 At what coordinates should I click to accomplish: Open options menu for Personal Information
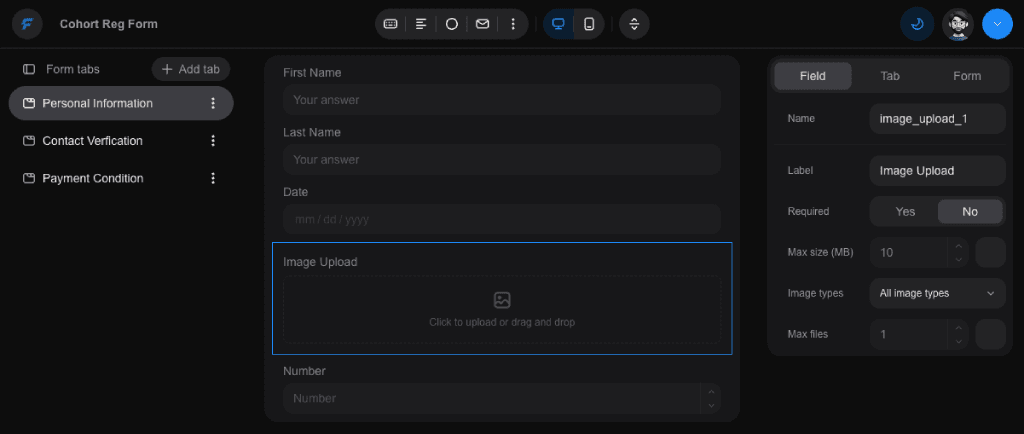pos(212,103)
